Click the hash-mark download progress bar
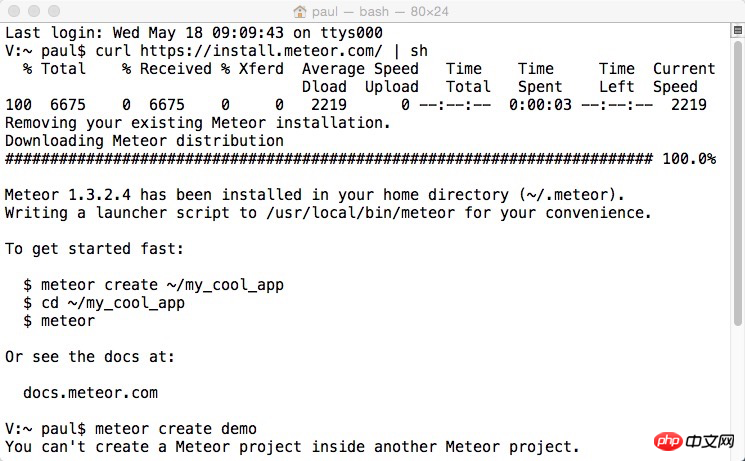Viewport: 745px width, 461px height. (x=329, y=159)
